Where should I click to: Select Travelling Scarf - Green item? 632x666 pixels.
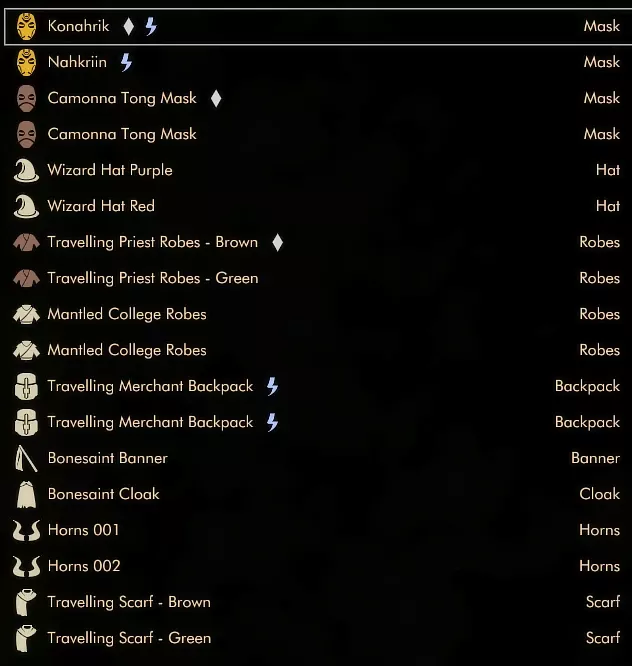(316, 638)
